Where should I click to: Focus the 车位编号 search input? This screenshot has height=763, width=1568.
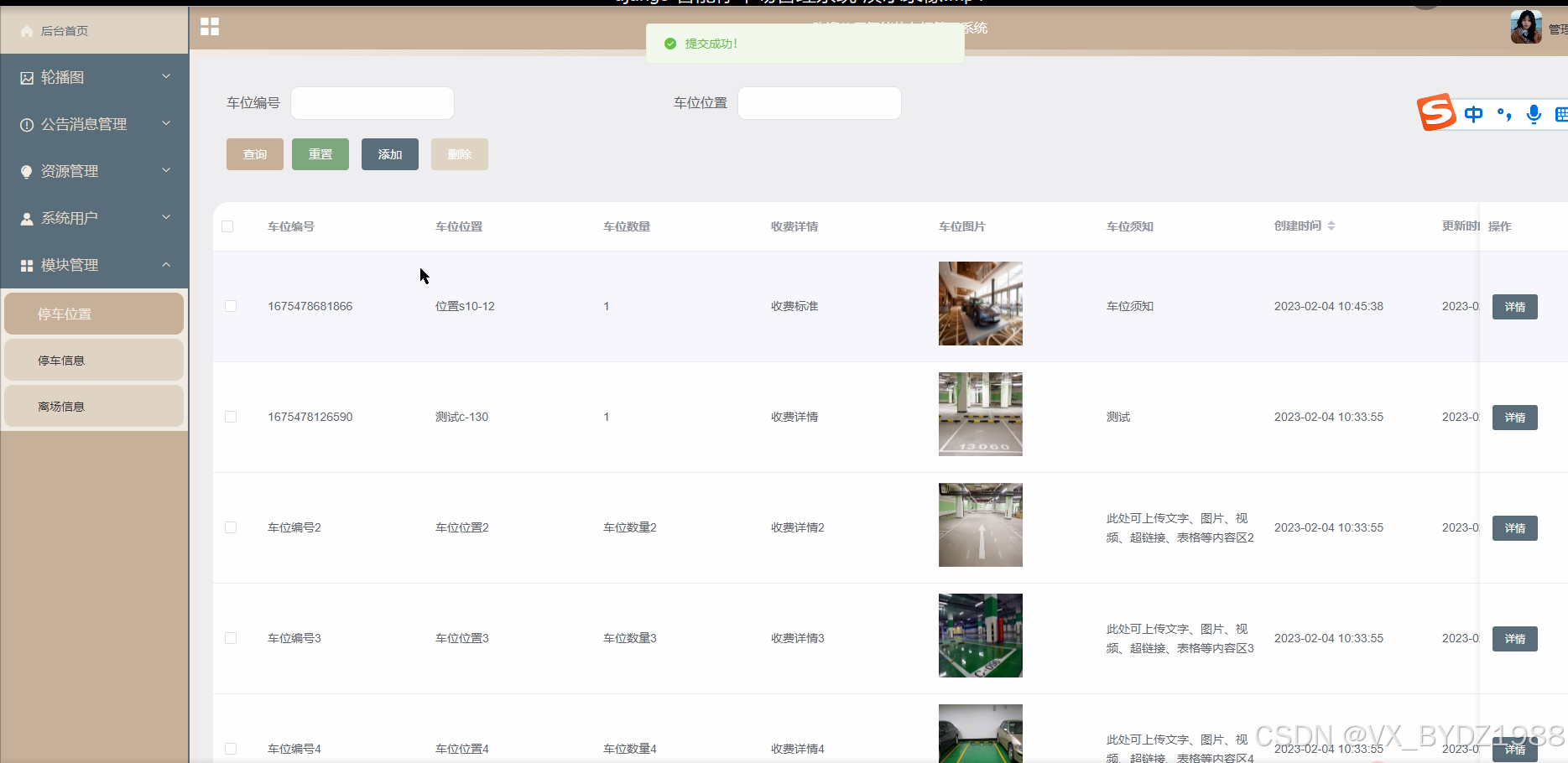point(372,103)
